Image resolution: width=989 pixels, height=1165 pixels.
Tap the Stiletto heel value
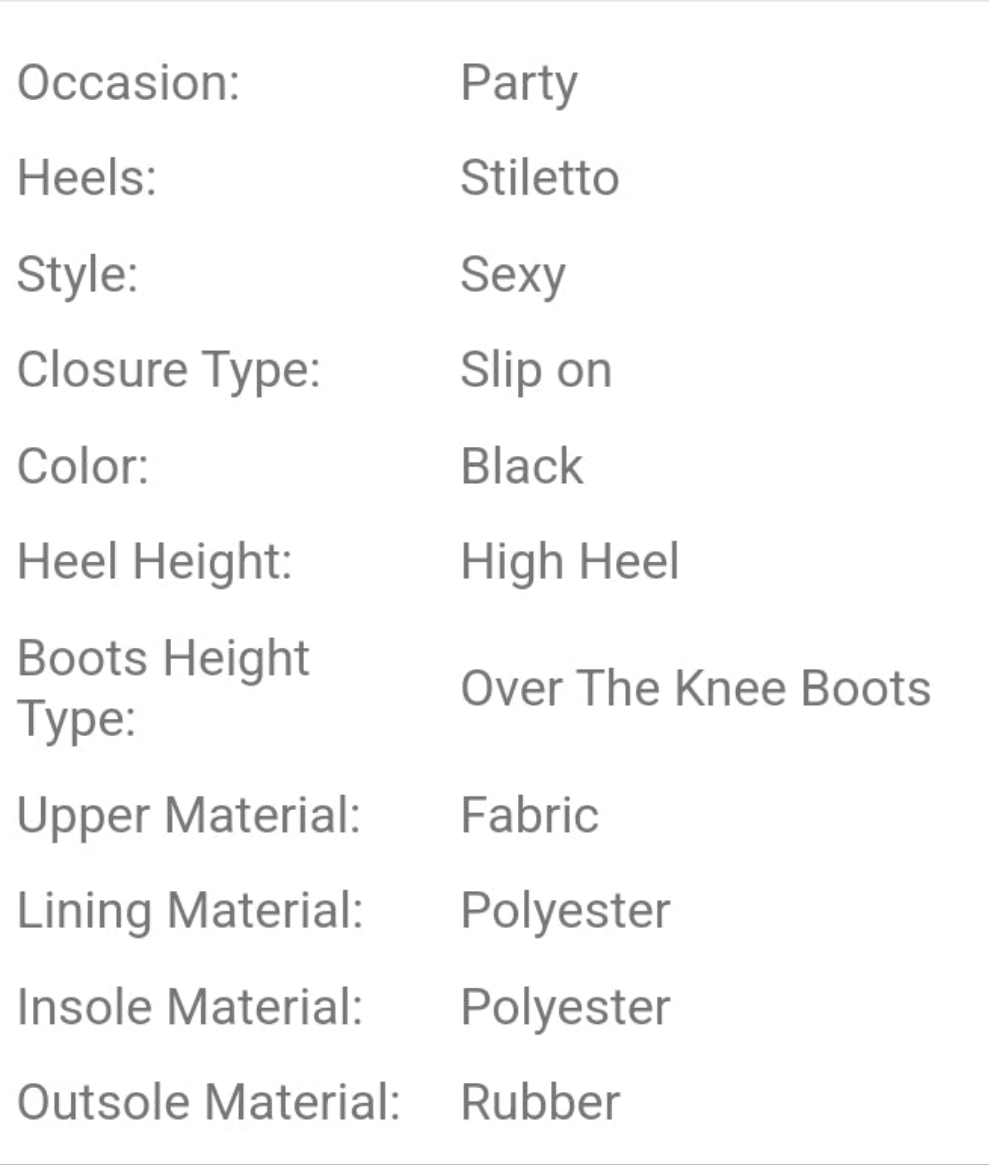(539, 179)
